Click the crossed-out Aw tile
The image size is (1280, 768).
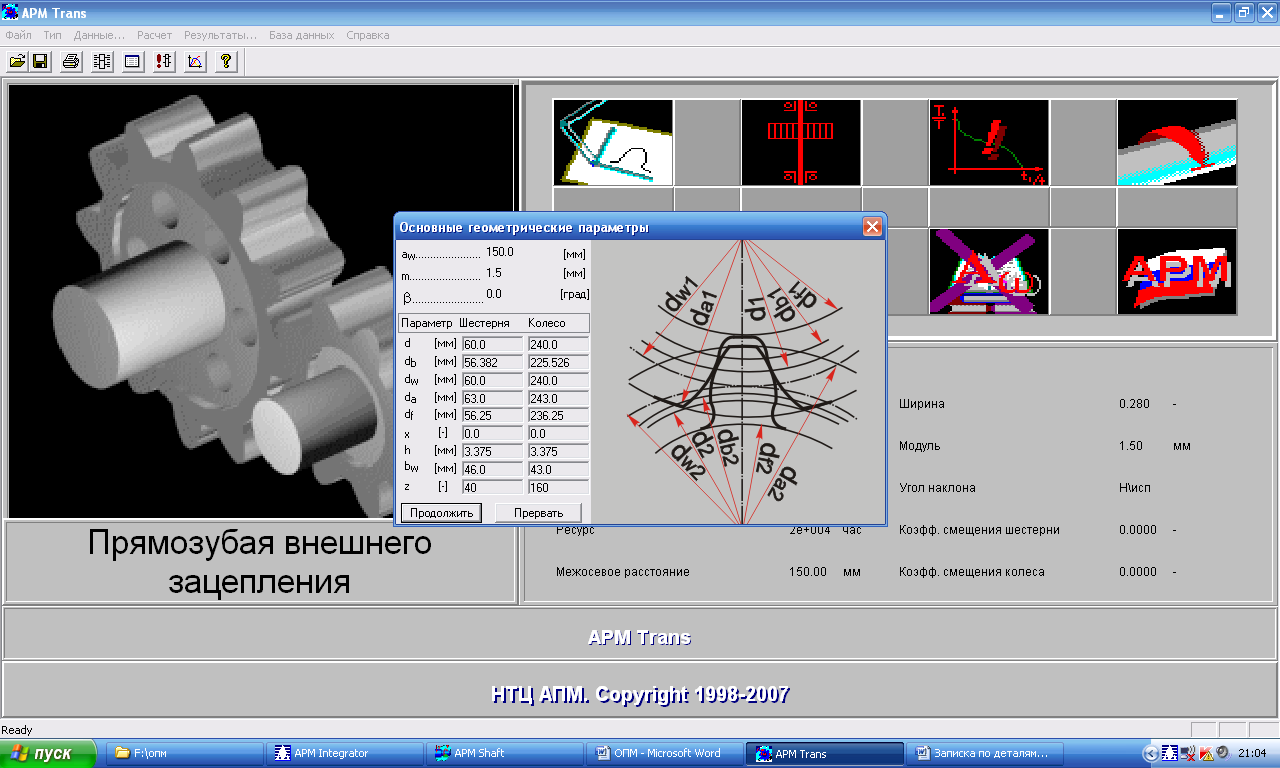(989, 271)
